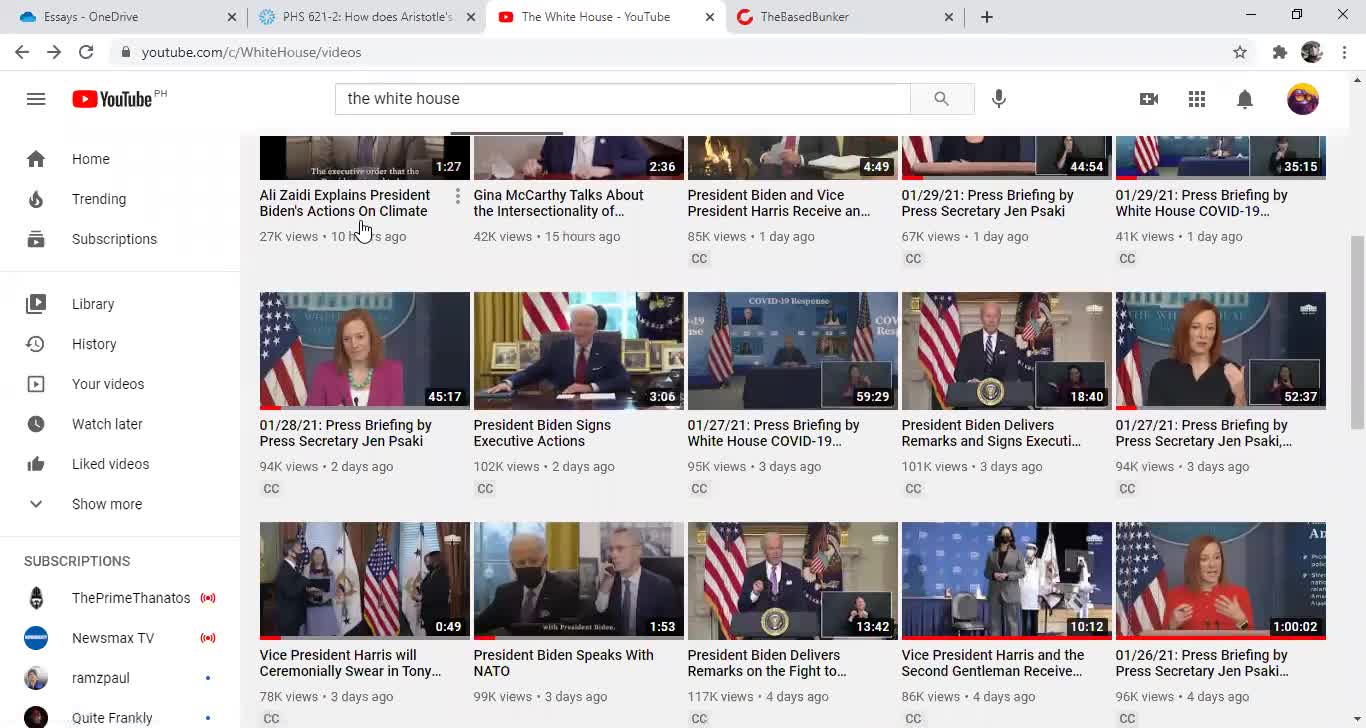1366x728 pixels.
Task: Open Newsmax TV subscription channel
Action: (120, 638)
